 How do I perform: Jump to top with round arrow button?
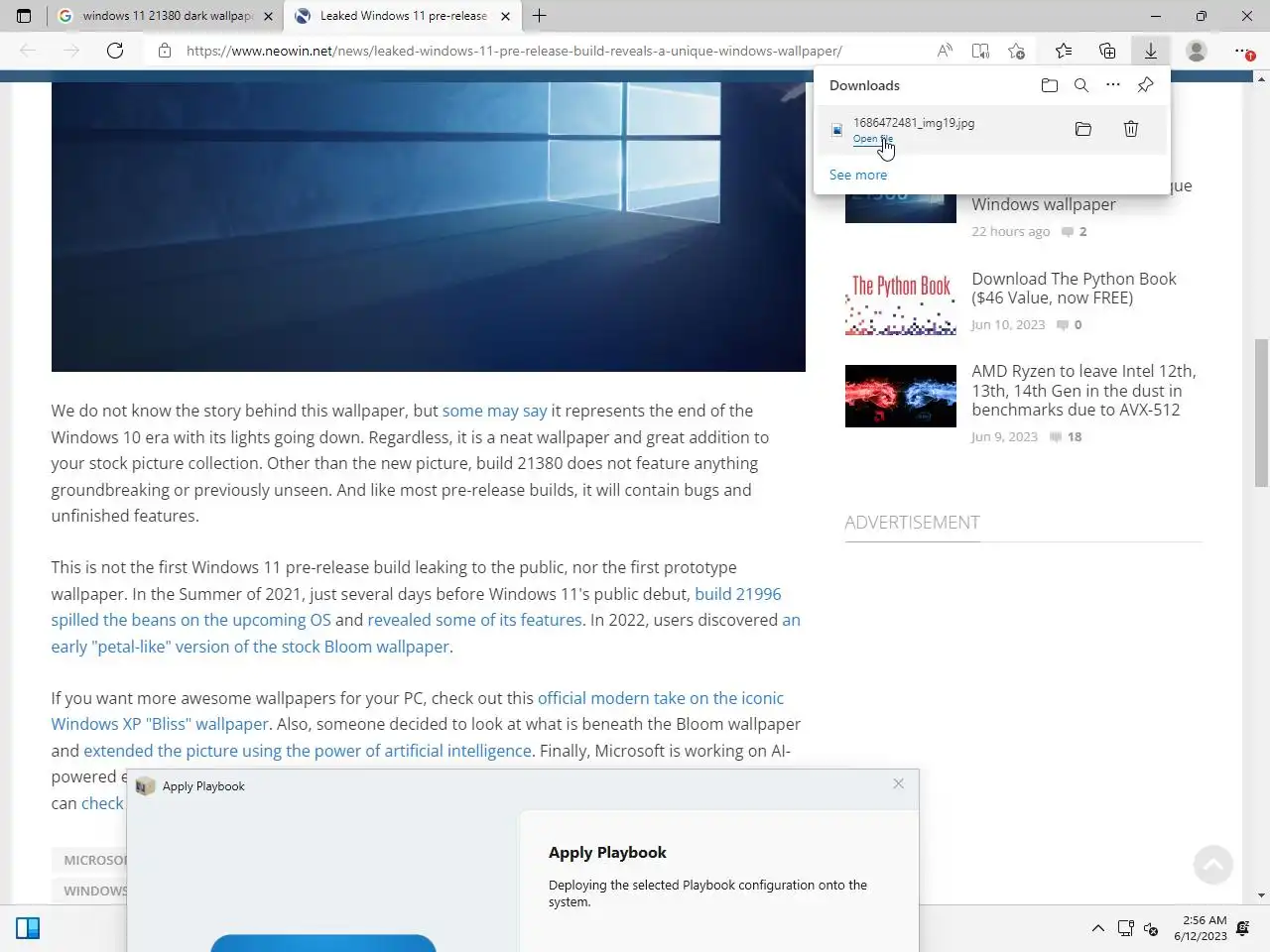tap(1212, 865)
